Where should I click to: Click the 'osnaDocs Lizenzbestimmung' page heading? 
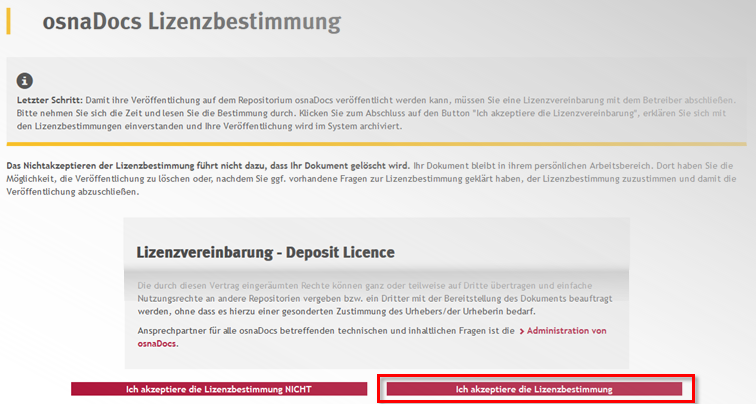tap(191, 22)
